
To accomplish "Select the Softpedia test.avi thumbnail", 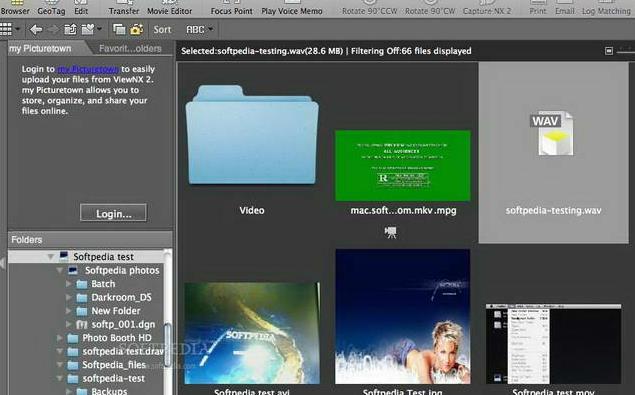I will [252, 333].
